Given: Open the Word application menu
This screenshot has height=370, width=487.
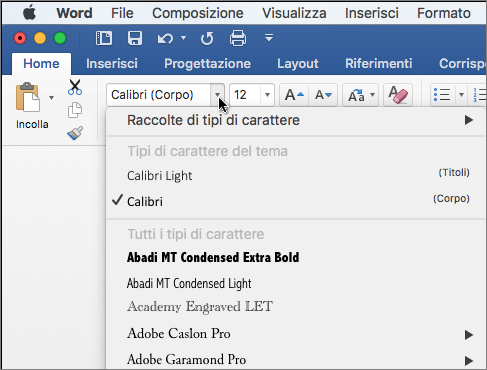Looking at the screenshot, I should pyautogui.click(x=74, y=13).
